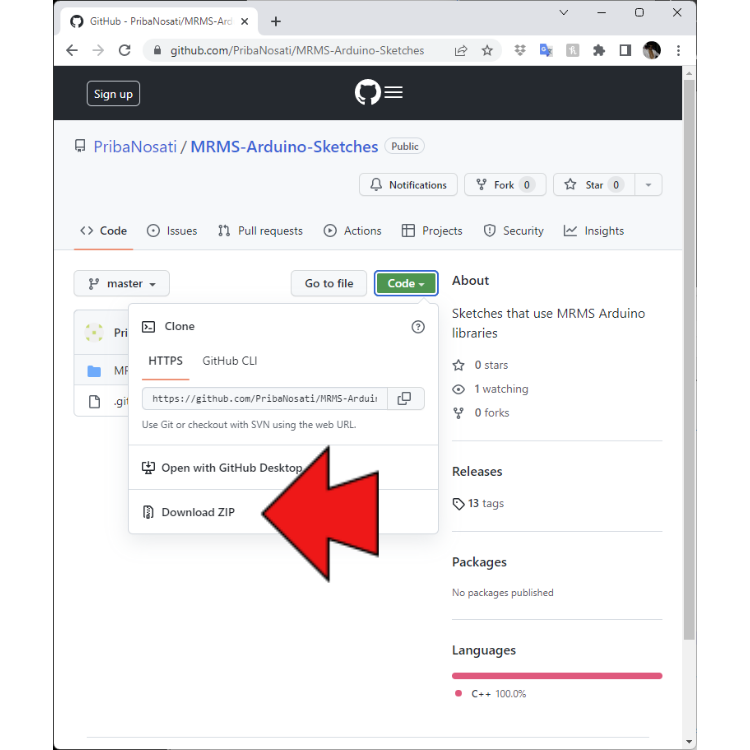The image size is (750, 750).
Task: Open the Pull requests tab
Action: click(x=260, y=231)
